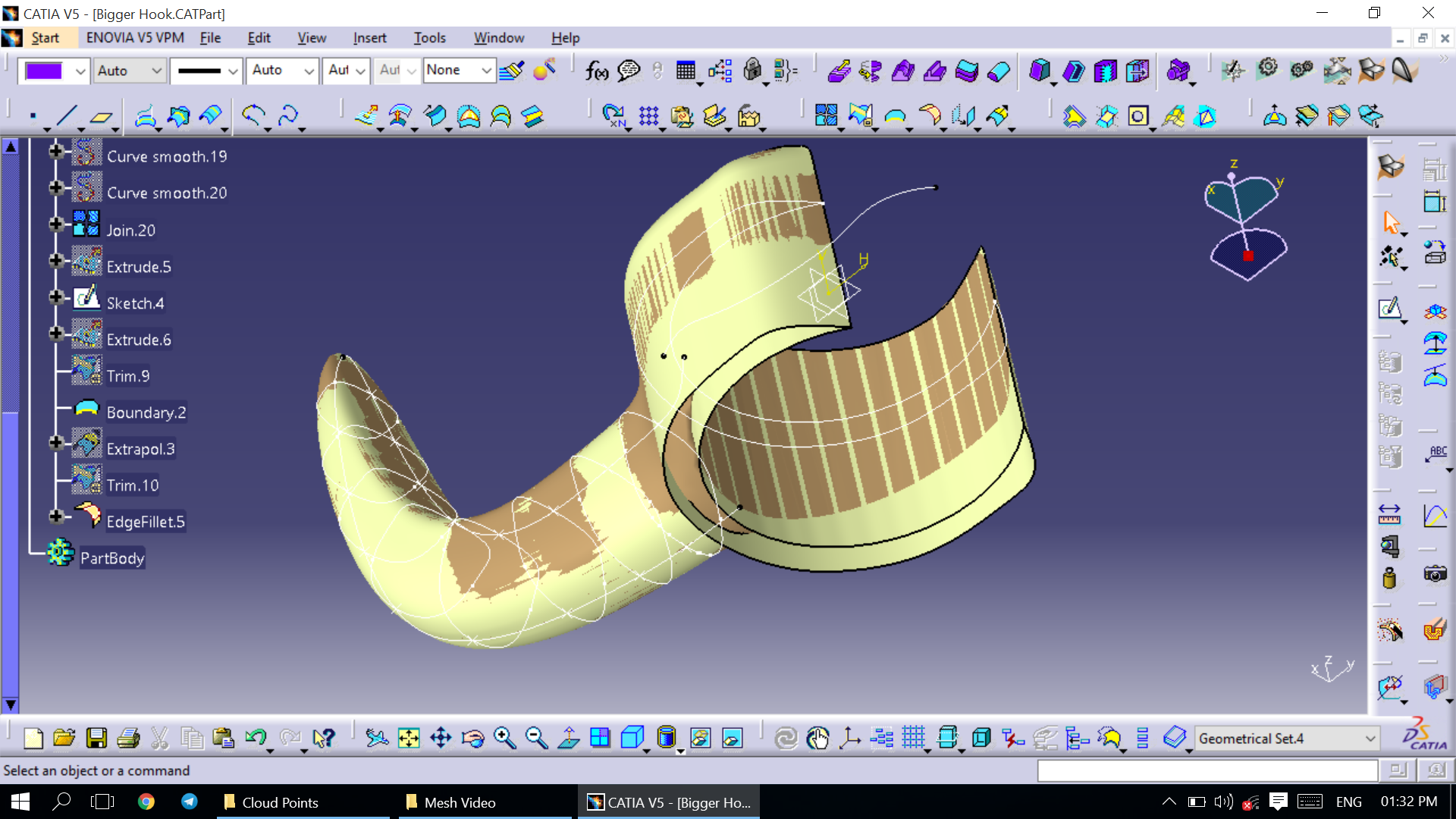Toggle the shading view mode cube
The image size is (1456, 819).
point(632,738)
